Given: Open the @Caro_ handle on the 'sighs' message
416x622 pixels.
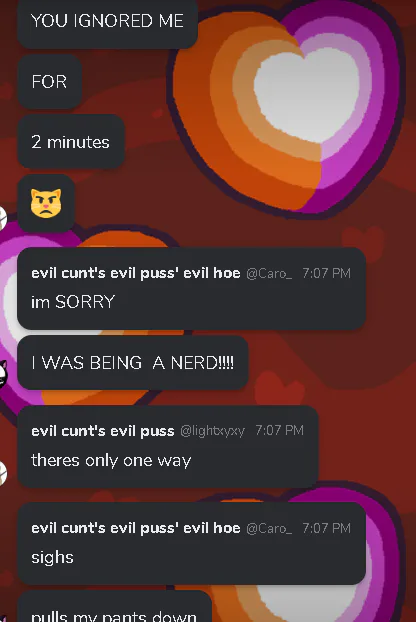Looking at the screenshot, I should pos(269,528).
